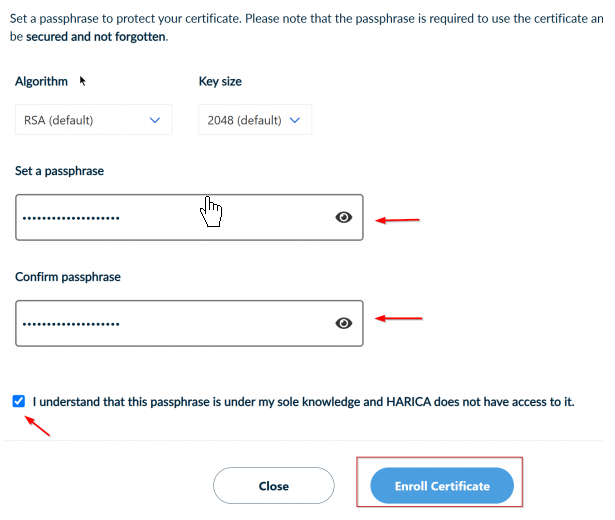
Task: Click the Algorithm label
Action: pos(41,82)
